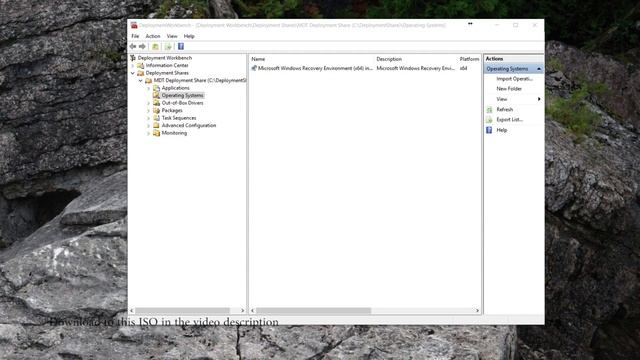Open the View menu in menu bar
The image size is (640, 360).
172,36
